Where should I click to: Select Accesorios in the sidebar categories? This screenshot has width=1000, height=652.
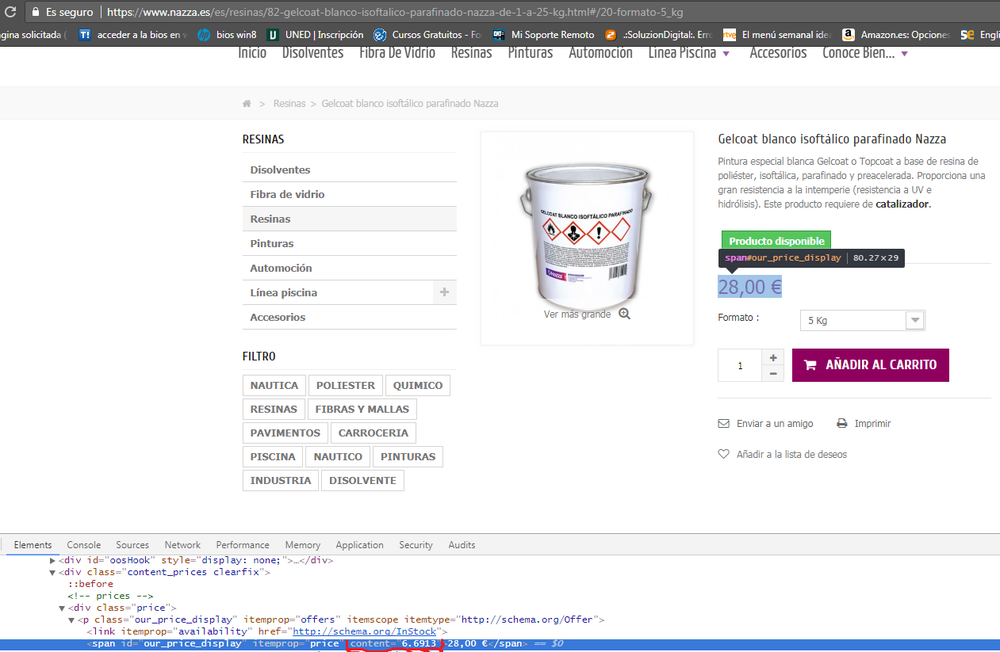[349, 317]
